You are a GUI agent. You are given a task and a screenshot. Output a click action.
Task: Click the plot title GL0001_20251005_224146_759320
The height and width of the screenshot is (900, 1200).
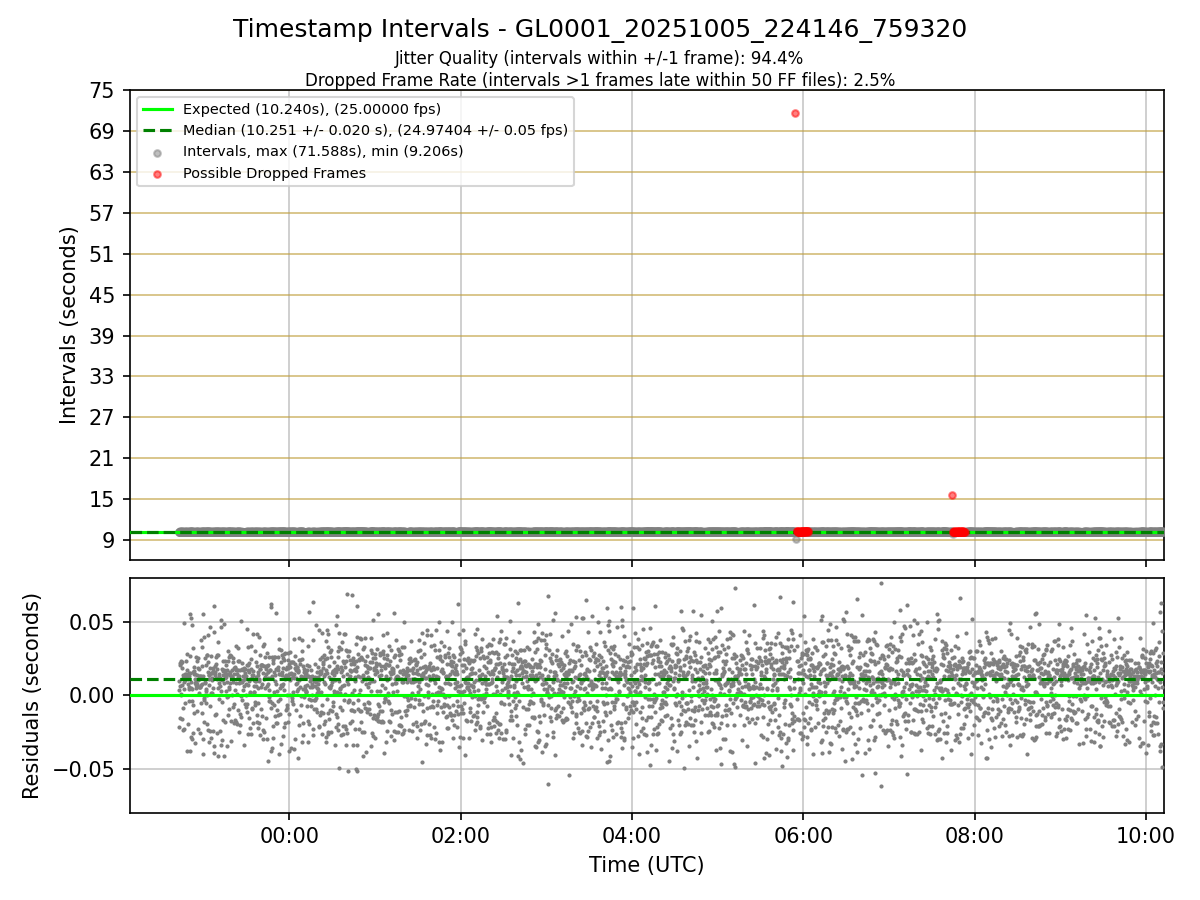pyautogui.click(x=600, y=29)
